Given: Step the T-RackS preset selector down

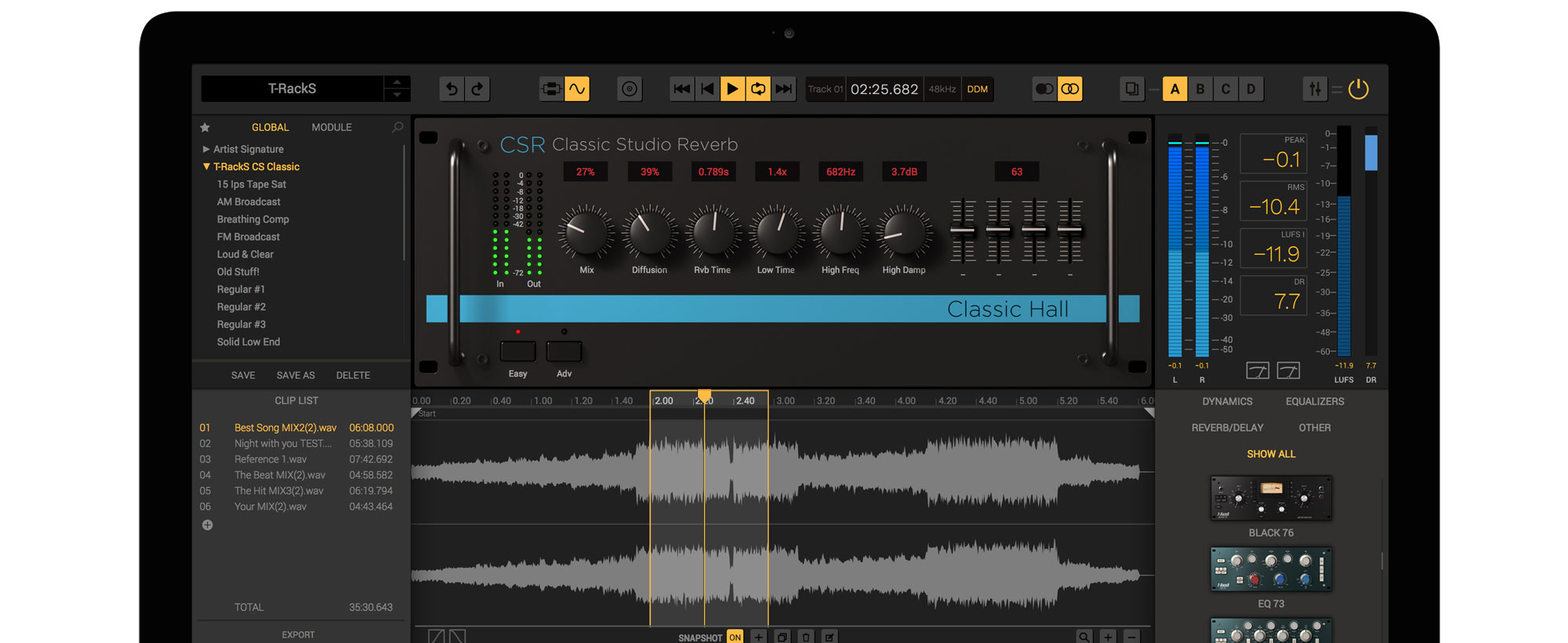Looking at the screenshot, I should click(397, 95).
